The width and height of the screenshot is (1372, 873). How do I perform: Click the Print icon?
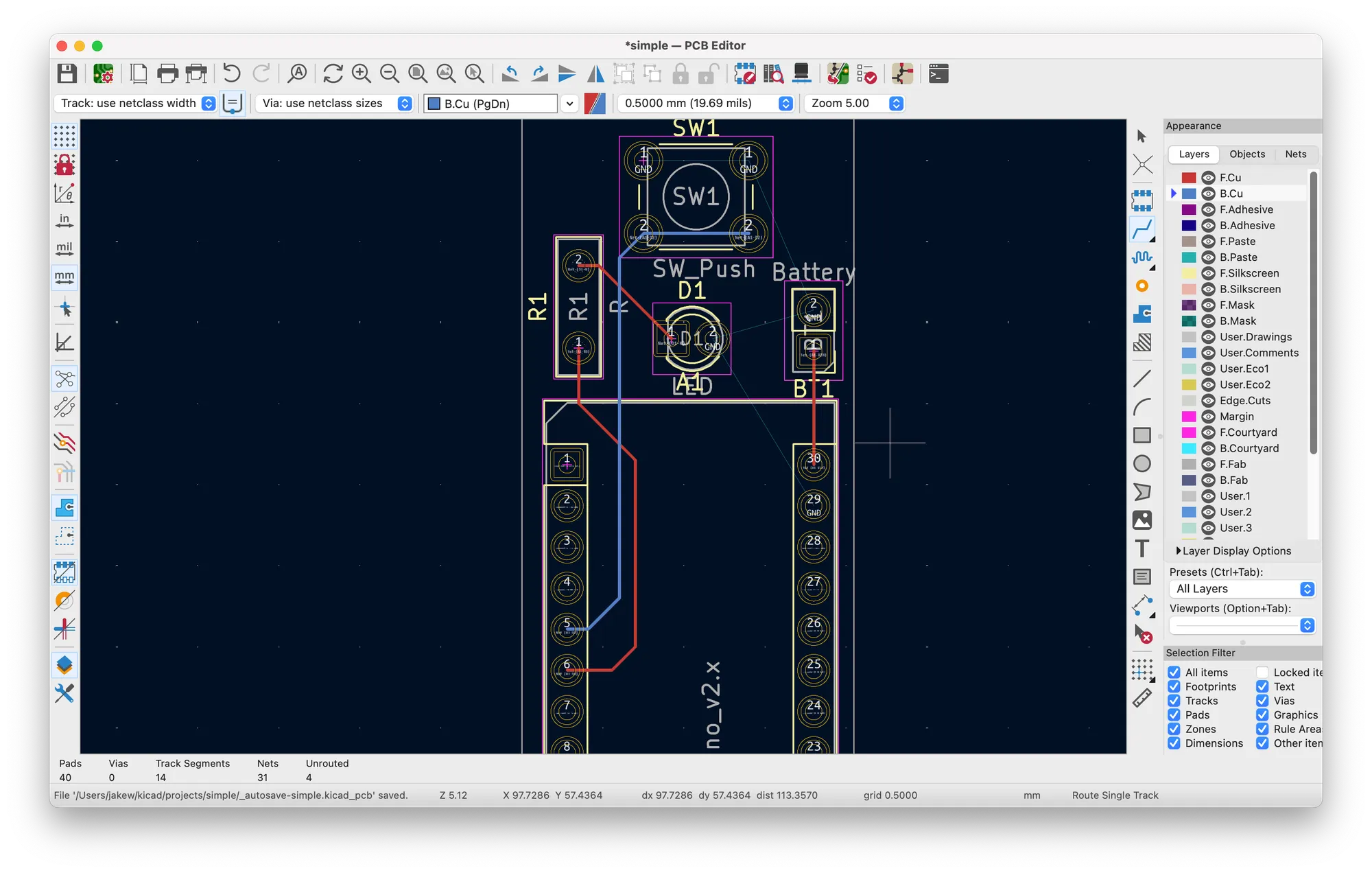167,73
